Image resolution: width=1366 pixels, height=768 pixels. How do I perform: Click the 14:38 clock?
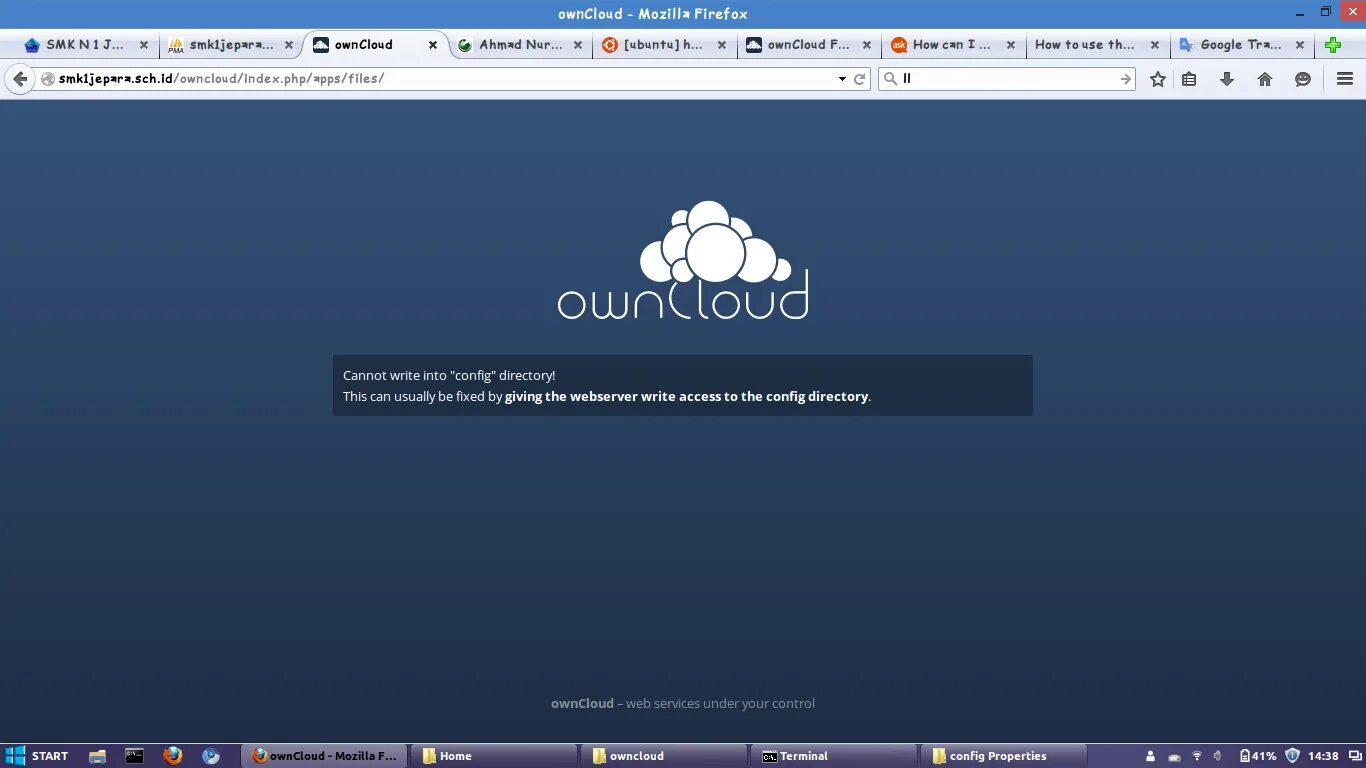tap(1323, 756)
